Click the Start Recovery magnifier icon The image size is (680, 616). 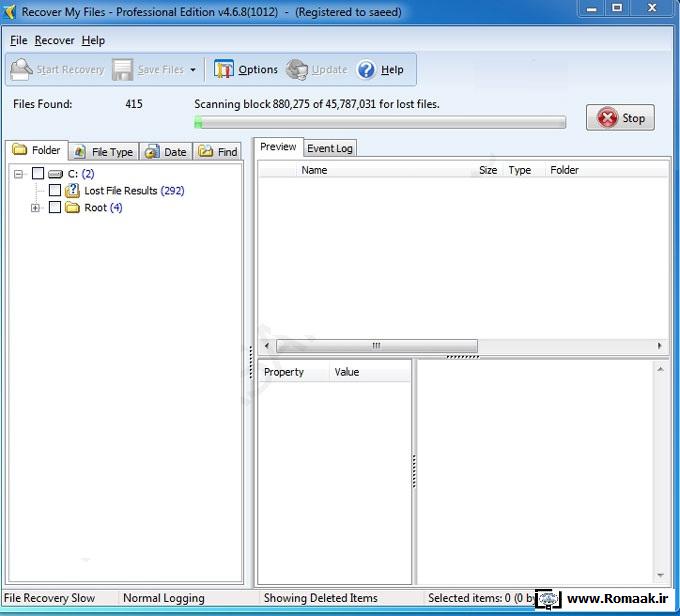click(x=21, y=69)
